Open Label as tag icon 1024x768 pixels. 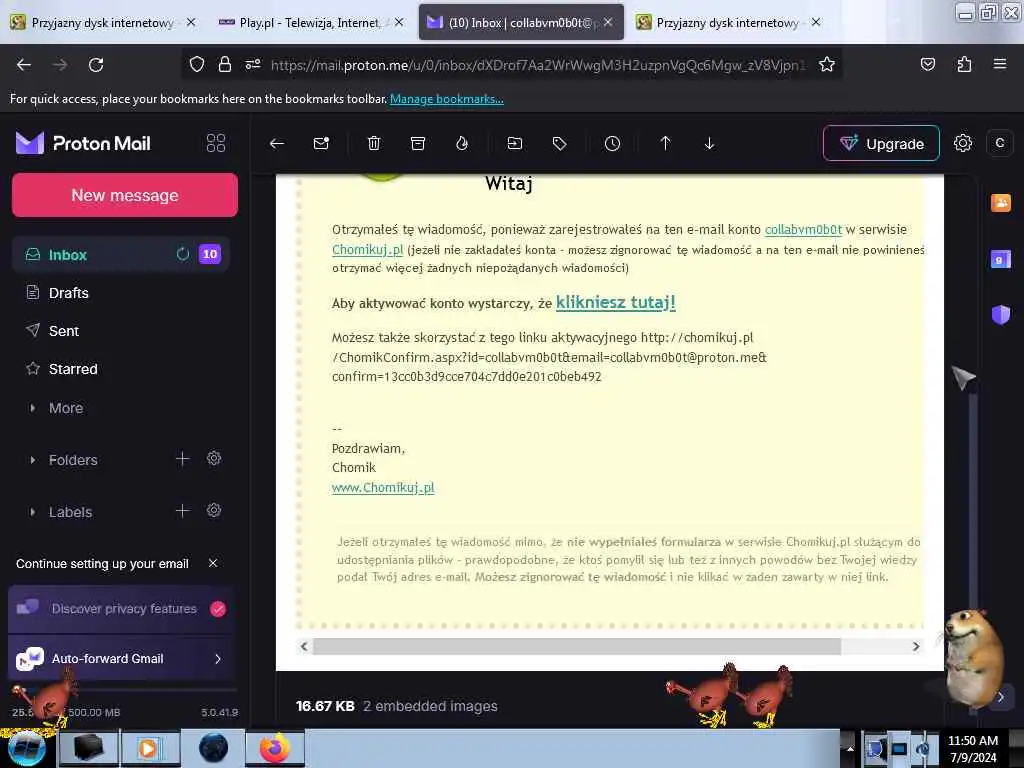(x=559, y=144)
